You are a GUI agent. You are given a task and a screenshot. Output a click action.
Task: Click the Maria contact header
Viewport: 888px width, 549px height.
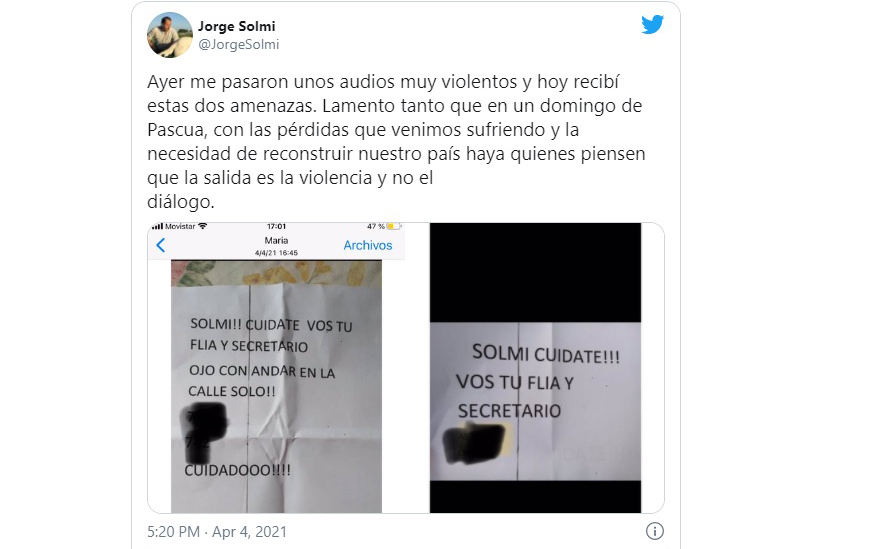[276, 240]
